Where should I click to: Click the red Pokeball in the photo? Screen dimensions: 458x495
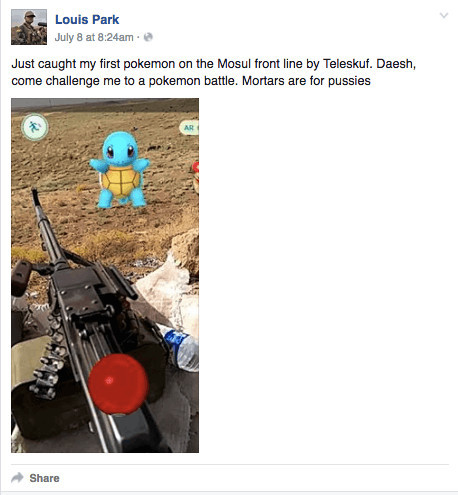tap(118, 384)
